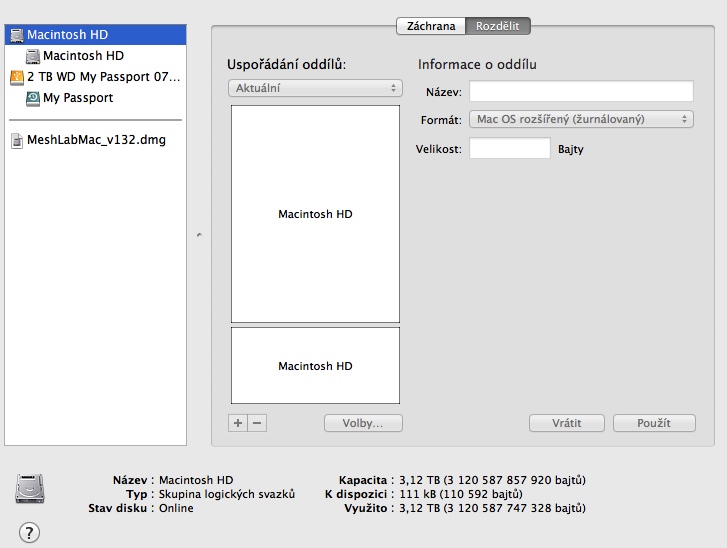Select highlighted 'Macintosh HD' disk row
The height and width of the screenshot is (548, 727).
point(96,35)
